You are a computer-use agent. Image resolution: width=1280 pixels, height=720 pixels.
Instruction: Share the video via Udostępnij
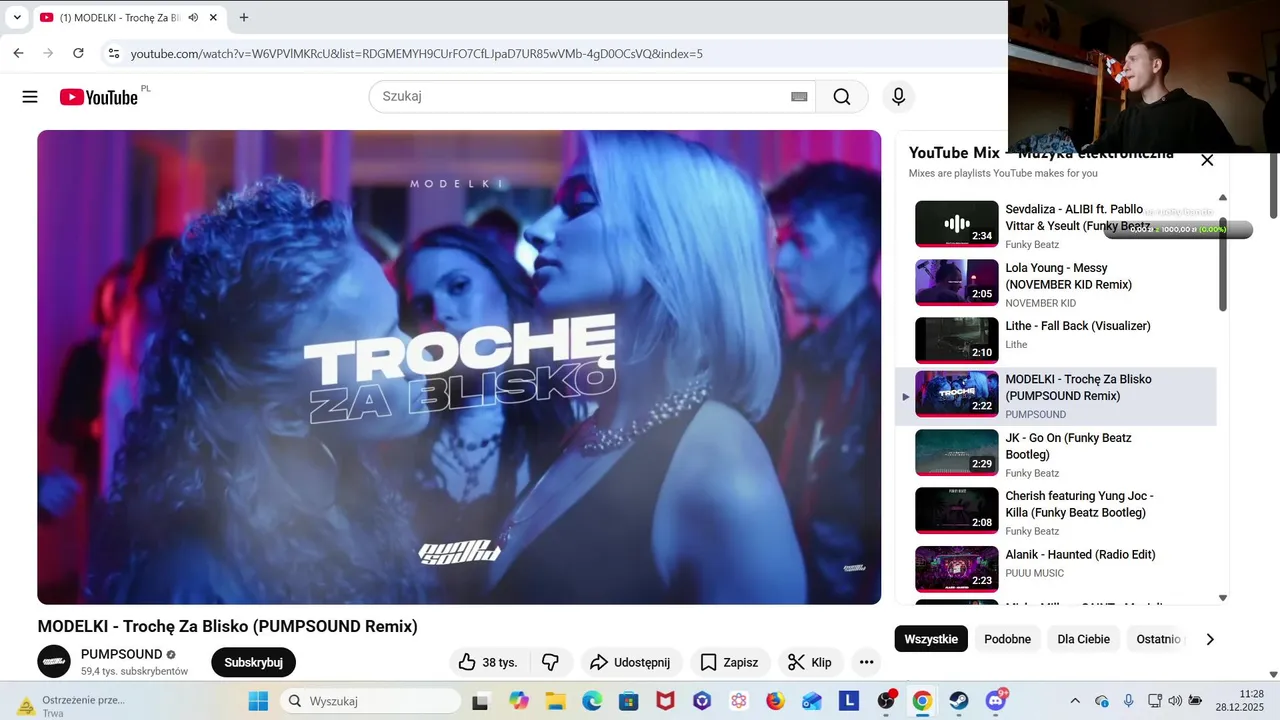[631, 662]
